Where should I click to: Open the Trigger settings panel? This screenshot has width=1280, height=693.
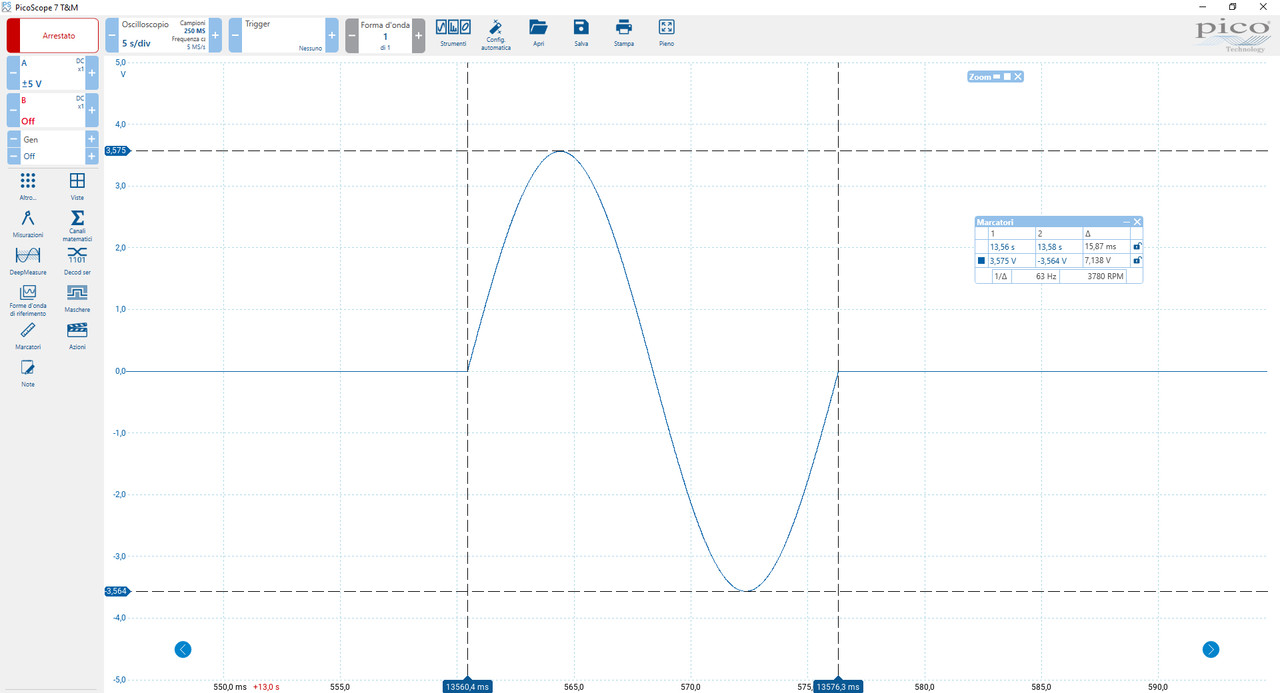tap(283, 35)
